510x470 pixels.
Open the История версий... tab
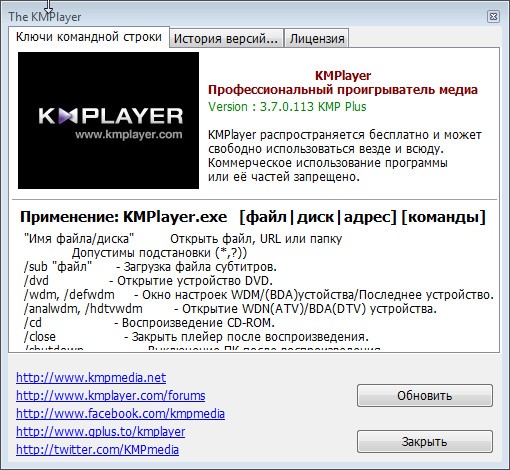(x=226, y=38)
